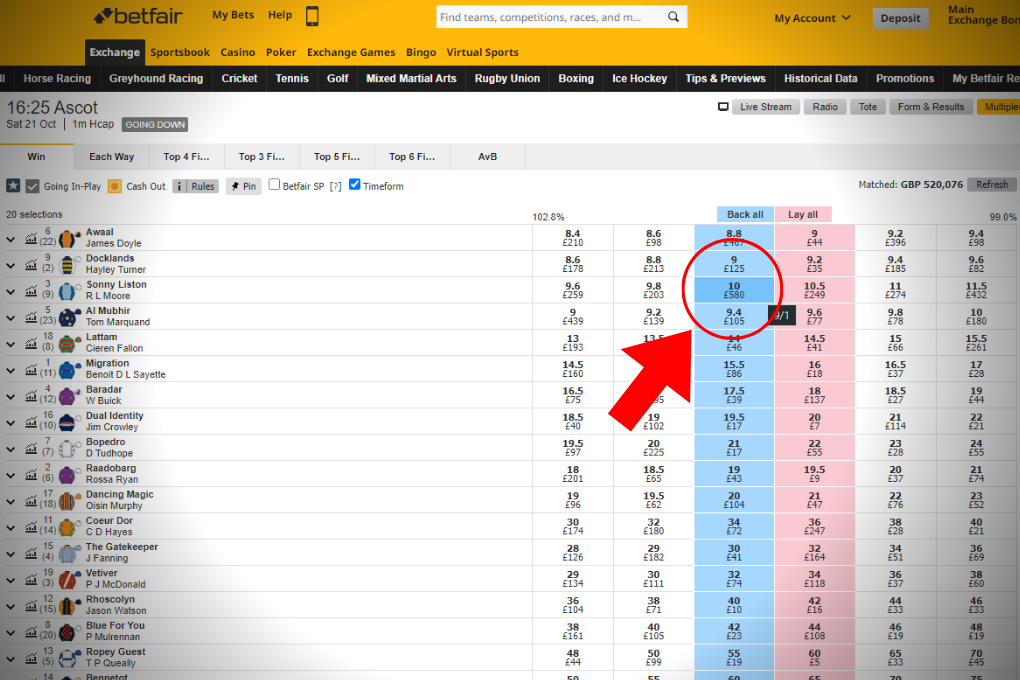Disable the Timeform checkbox

(355, 185)
